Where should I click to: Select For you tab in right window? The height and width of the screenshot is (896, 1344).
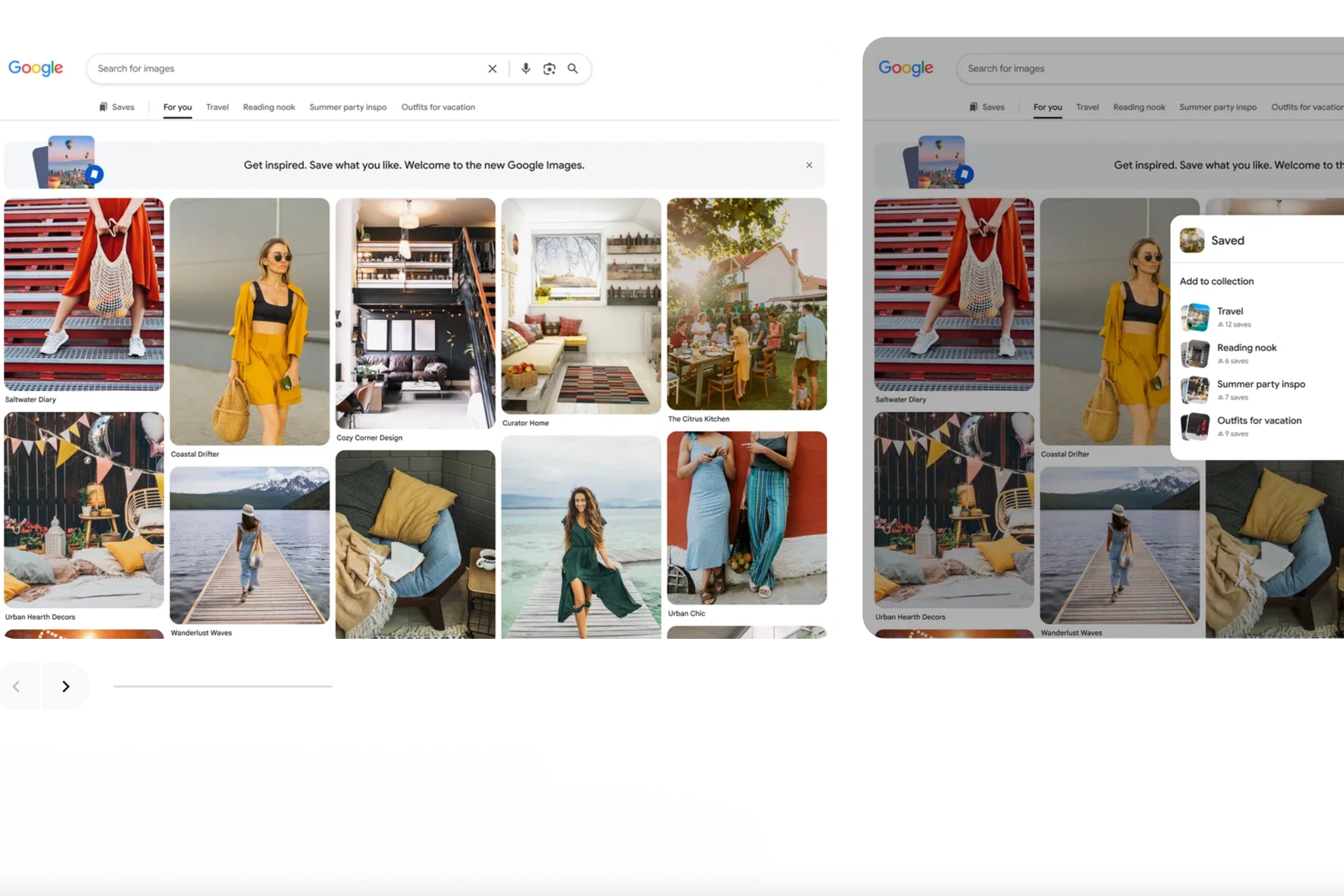[x=1047, y=107]
